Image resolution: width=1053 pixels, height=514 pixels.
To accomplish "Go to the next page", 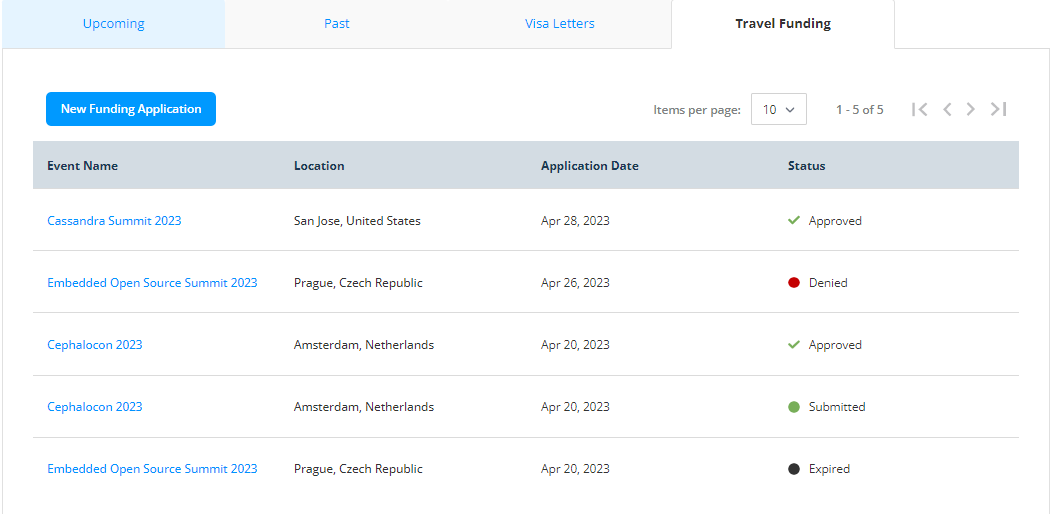I will pos(971,110).
